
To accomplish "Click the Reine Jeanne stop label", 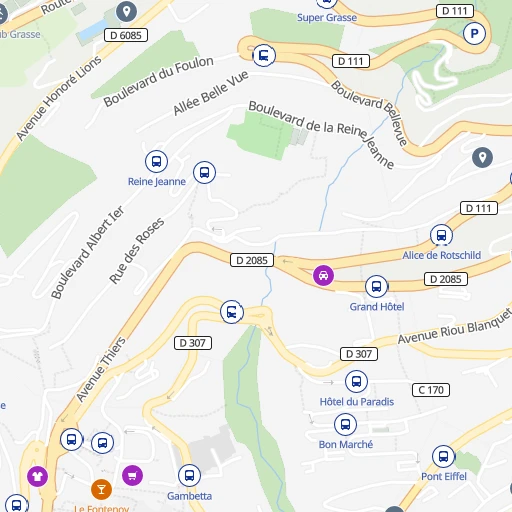I will (x=157, y=182).
